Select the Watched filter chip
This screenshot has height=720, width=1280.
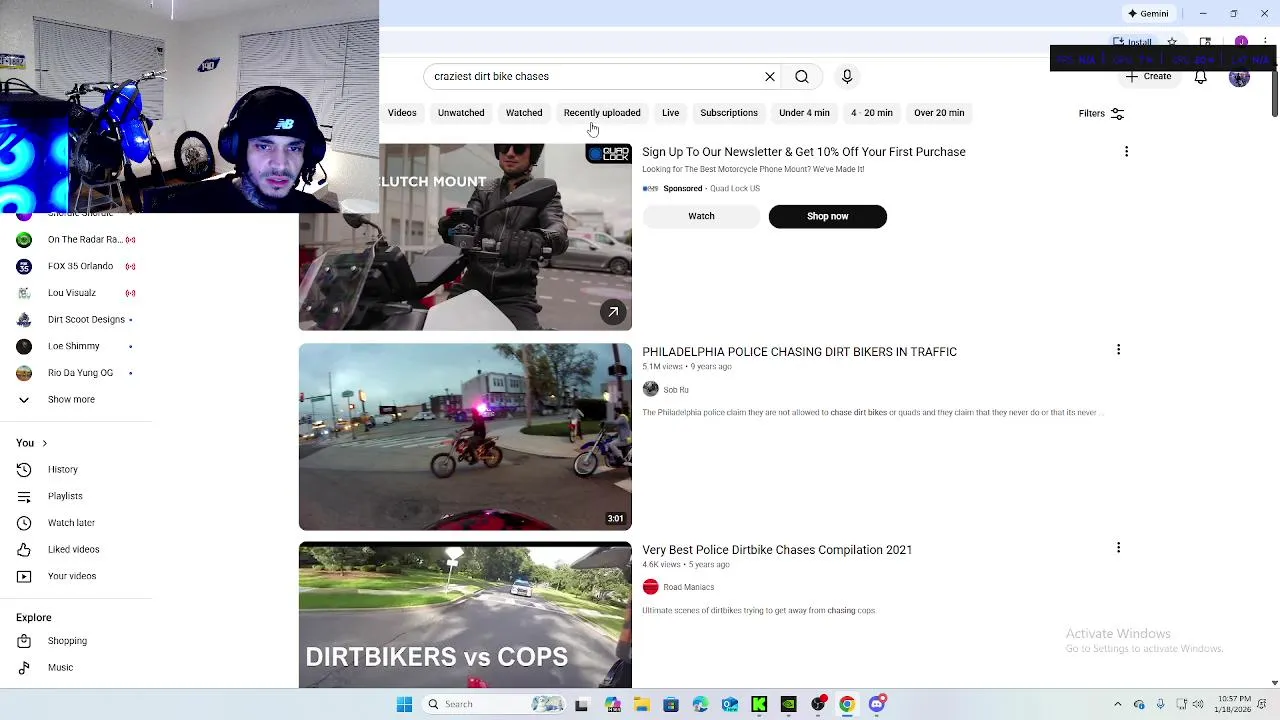(x=524, y=113)
